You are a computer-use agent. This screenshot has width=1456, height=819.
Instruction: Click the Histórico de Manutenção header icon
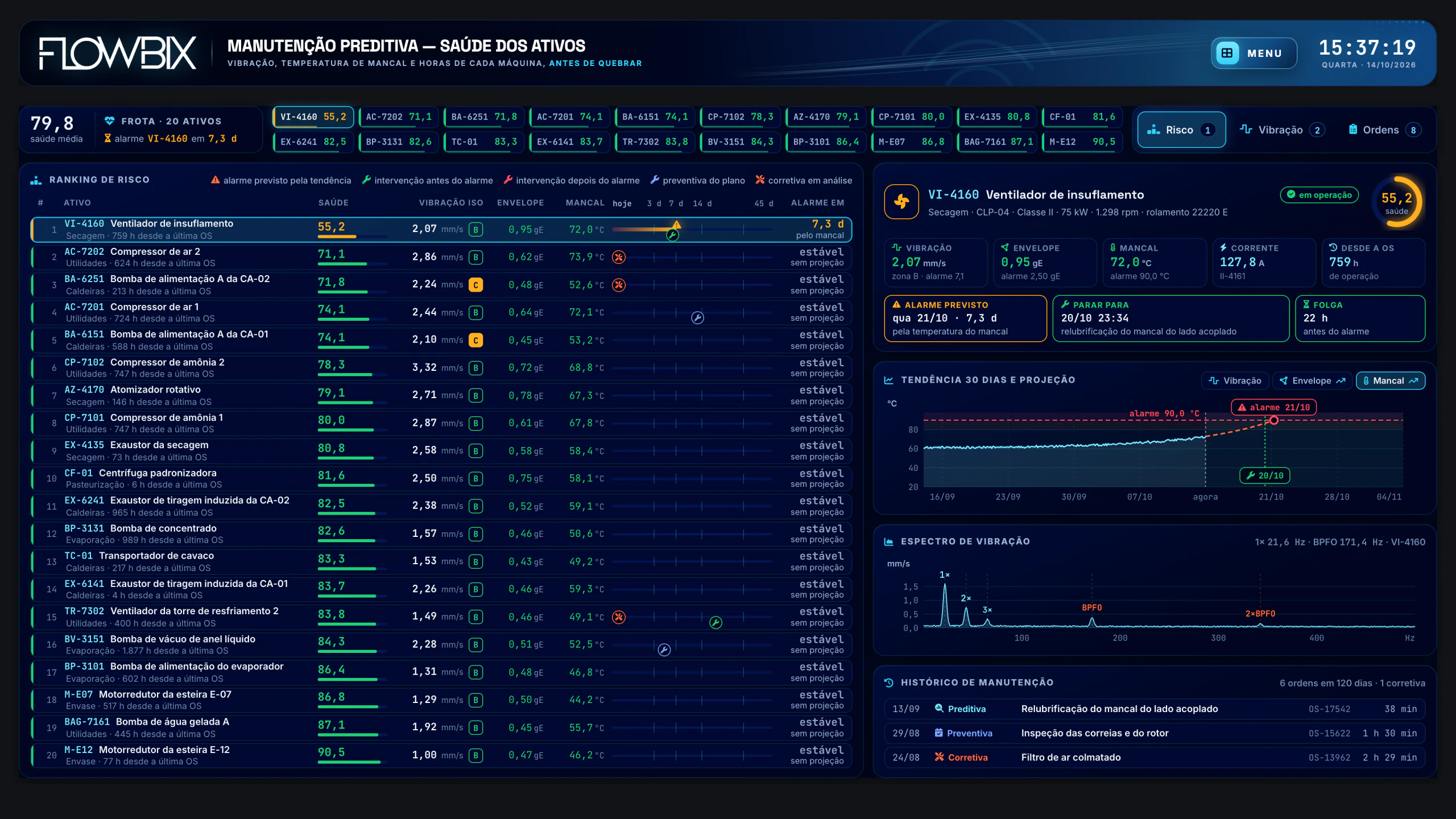point(889,682)
